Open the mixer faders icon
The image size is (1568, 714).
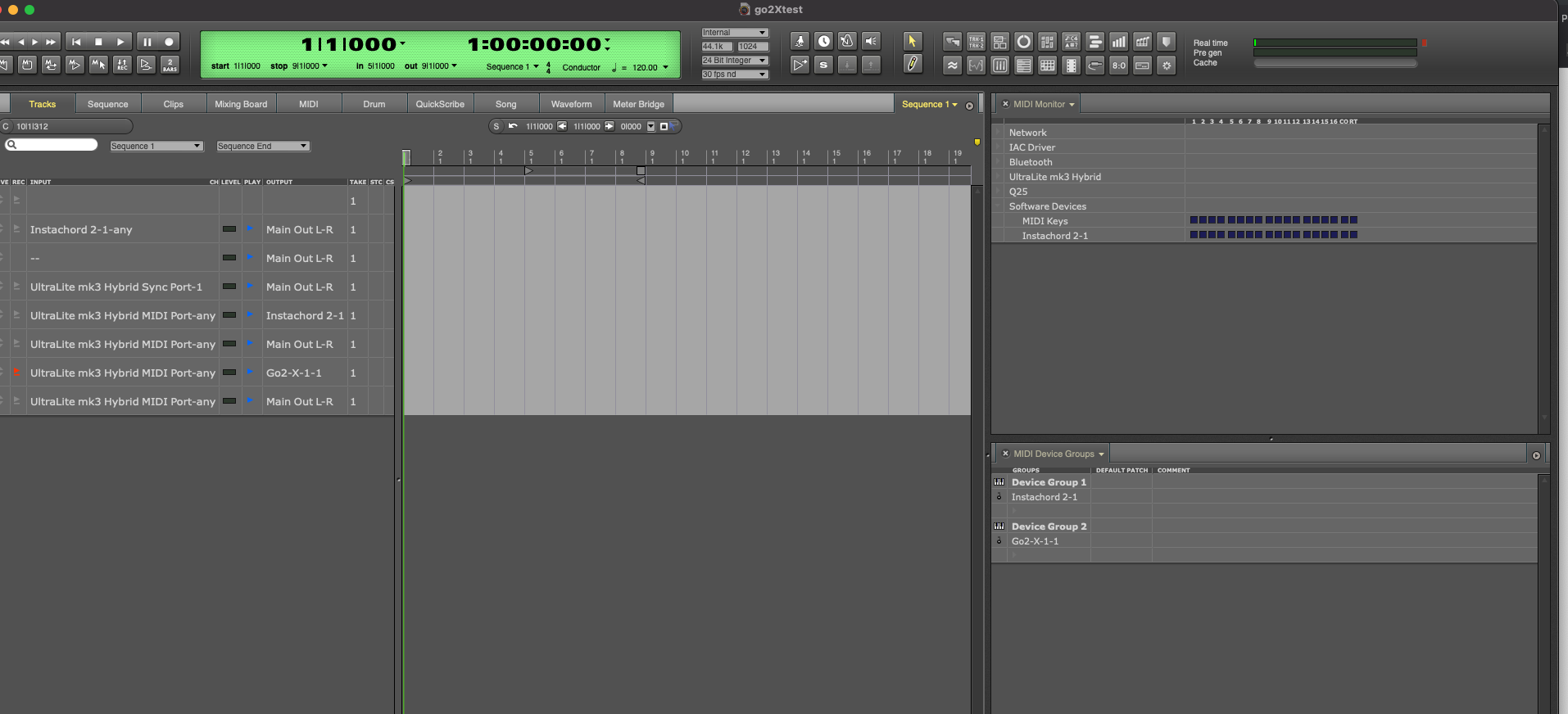point(999,66)
